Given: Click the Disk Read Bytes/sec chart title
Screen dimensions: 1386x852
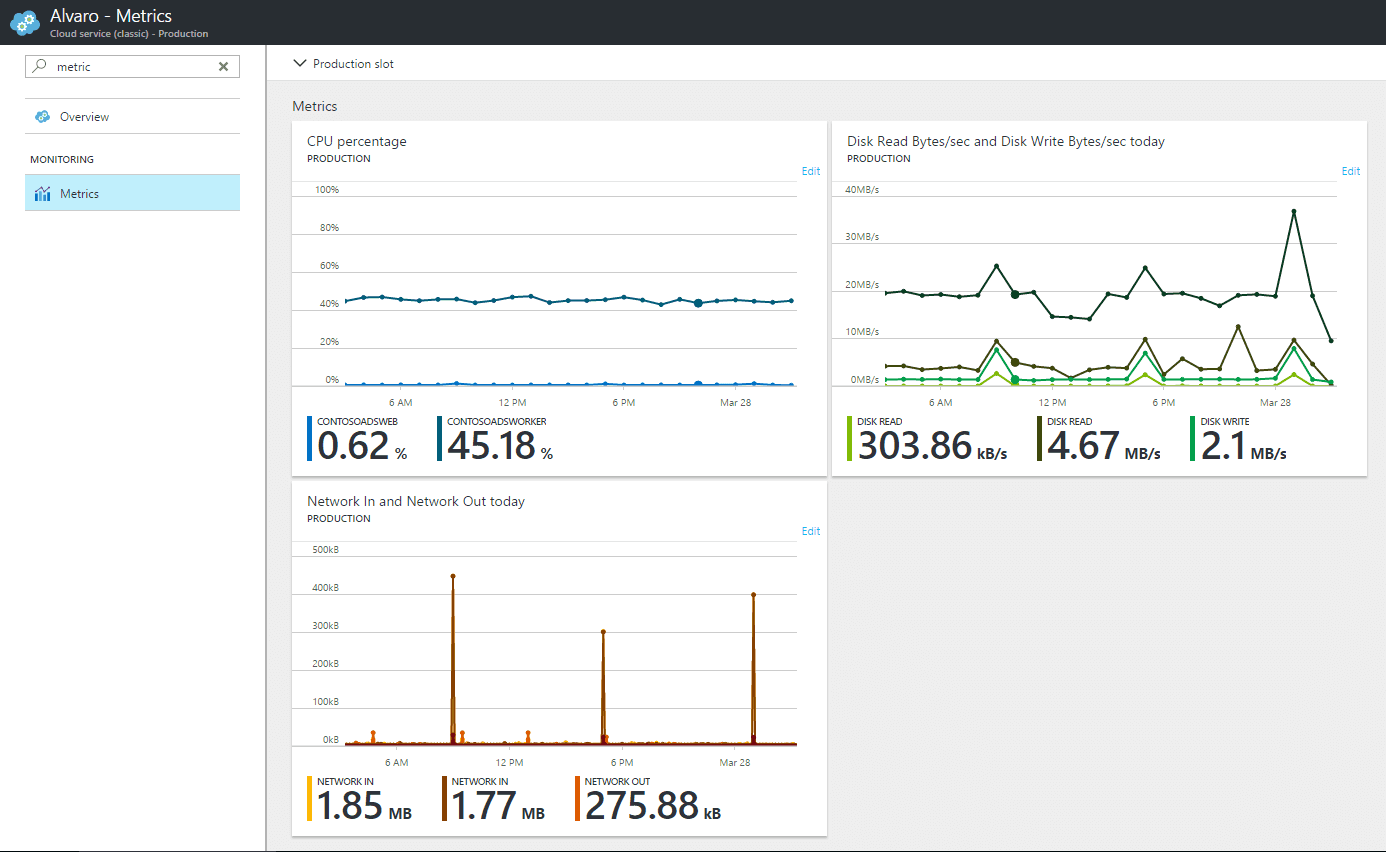Looking at the screenshot, I should pos(1006,141).
